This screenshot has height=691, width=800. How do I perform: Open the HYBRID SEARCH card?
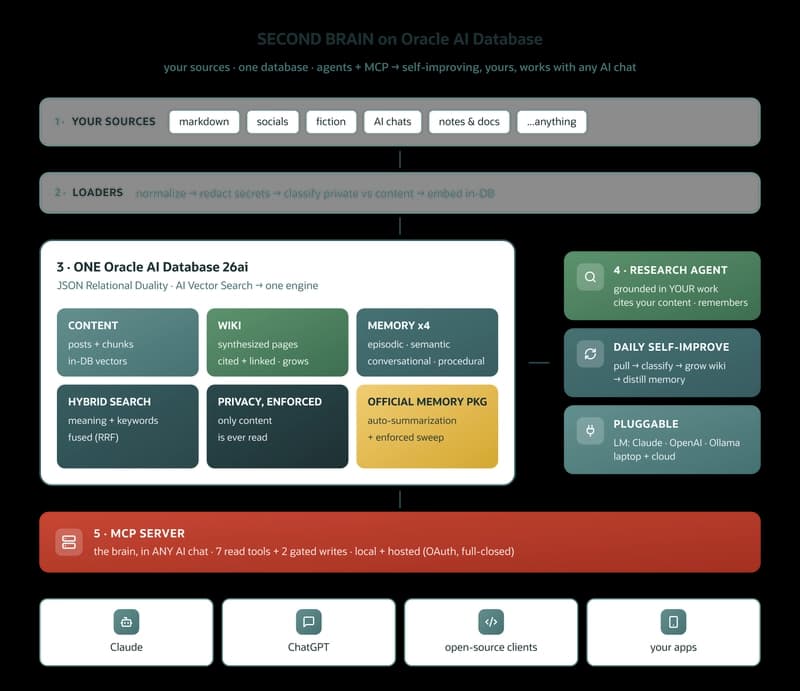[128, 427]
